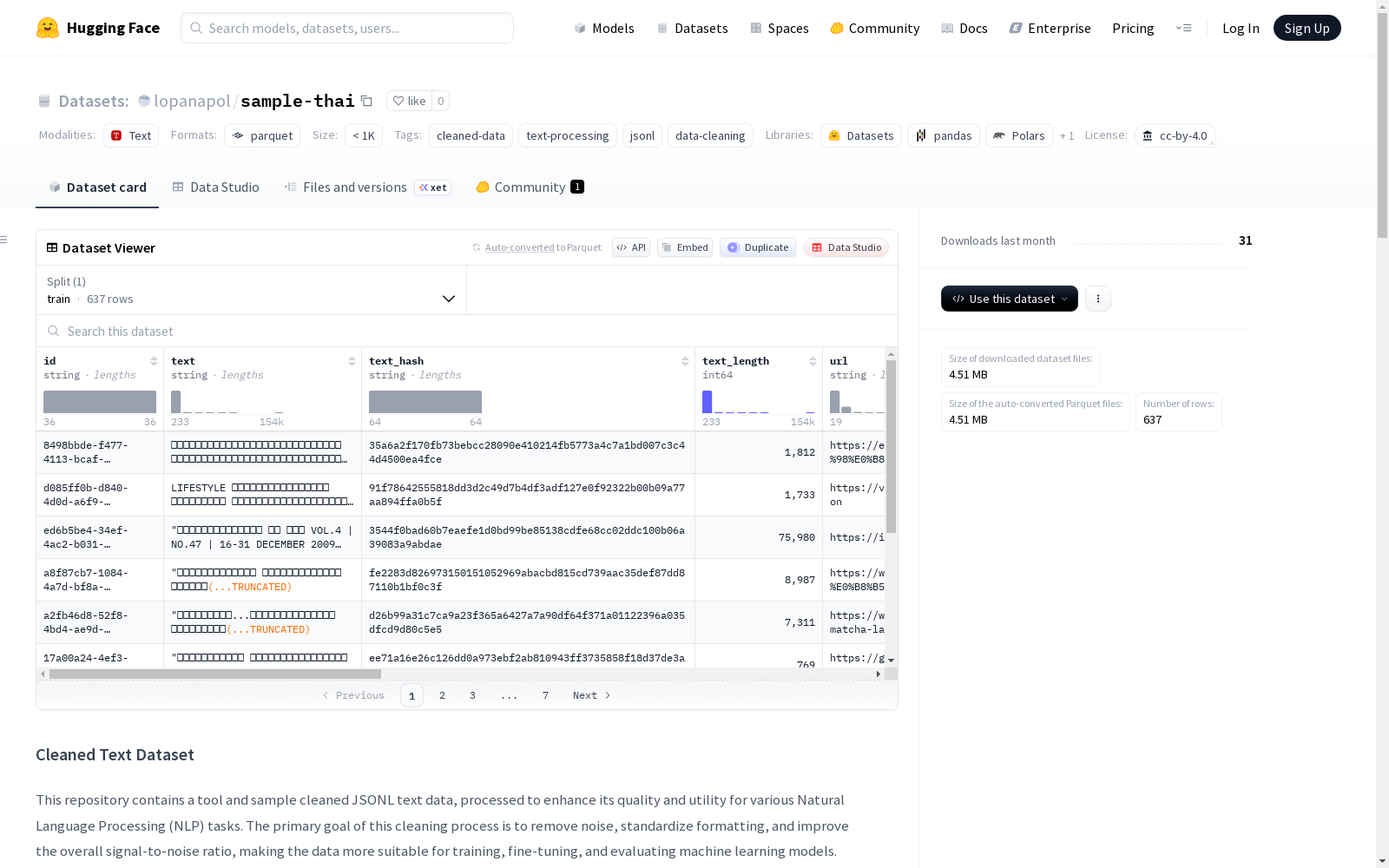Open Community in top navigation
This screenshot has height=868, width=1389.
(875, 28)
